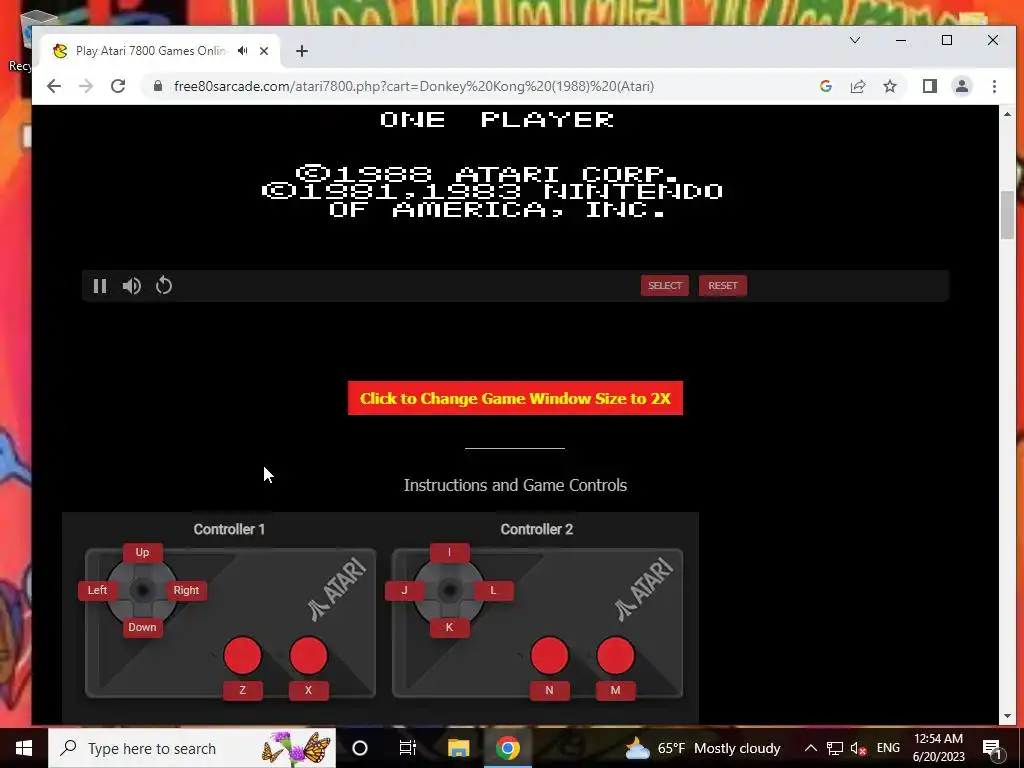The width and height of the screenshot is (1024, 768).
Task: Click the scrollbar down arrow
Action: [1008, 716]
